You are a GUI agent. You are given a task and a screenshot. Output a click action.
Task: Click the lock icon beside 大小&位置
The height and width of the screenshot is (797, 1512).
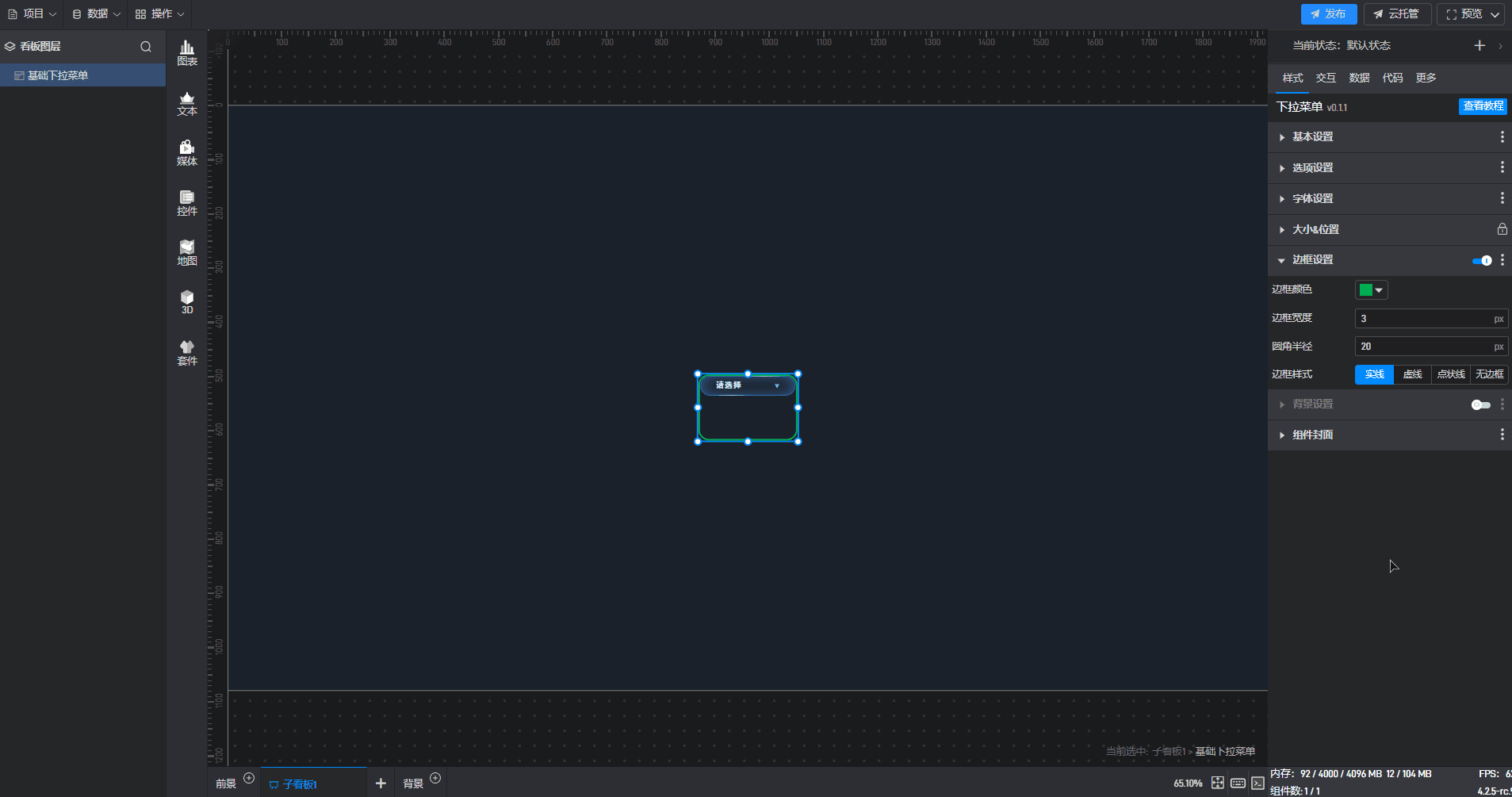pyautogui.click(x=1502, y=229)
